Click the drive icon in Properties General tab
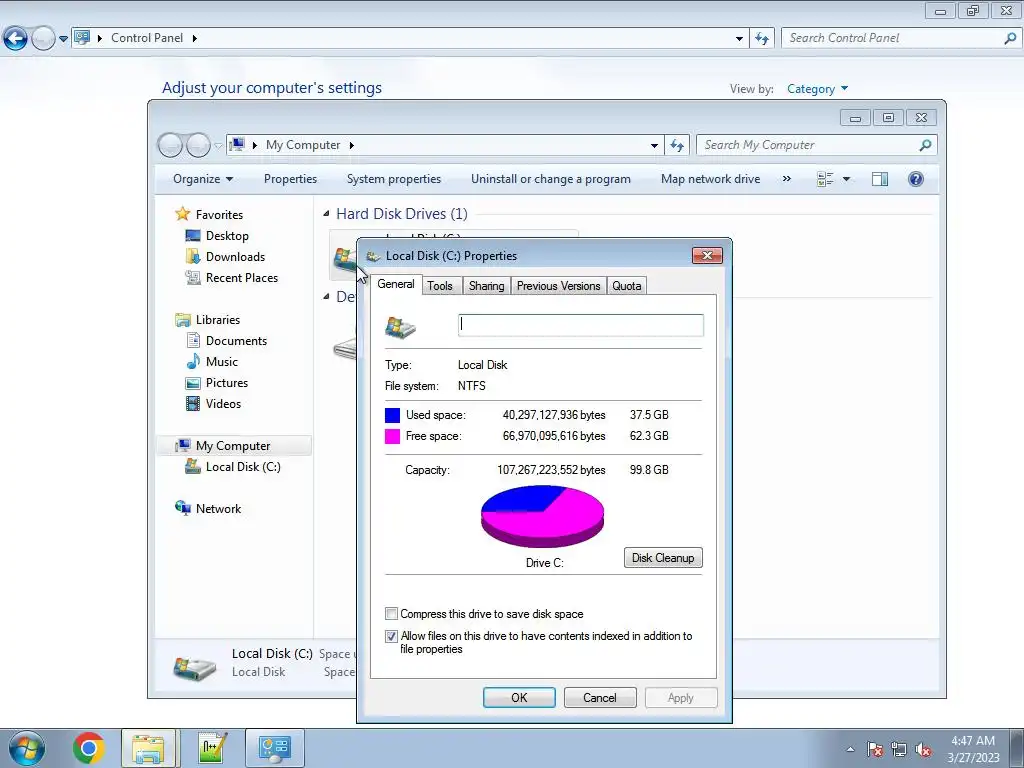The width and height of the screenshot is (1024, 768). pos(400,326)
